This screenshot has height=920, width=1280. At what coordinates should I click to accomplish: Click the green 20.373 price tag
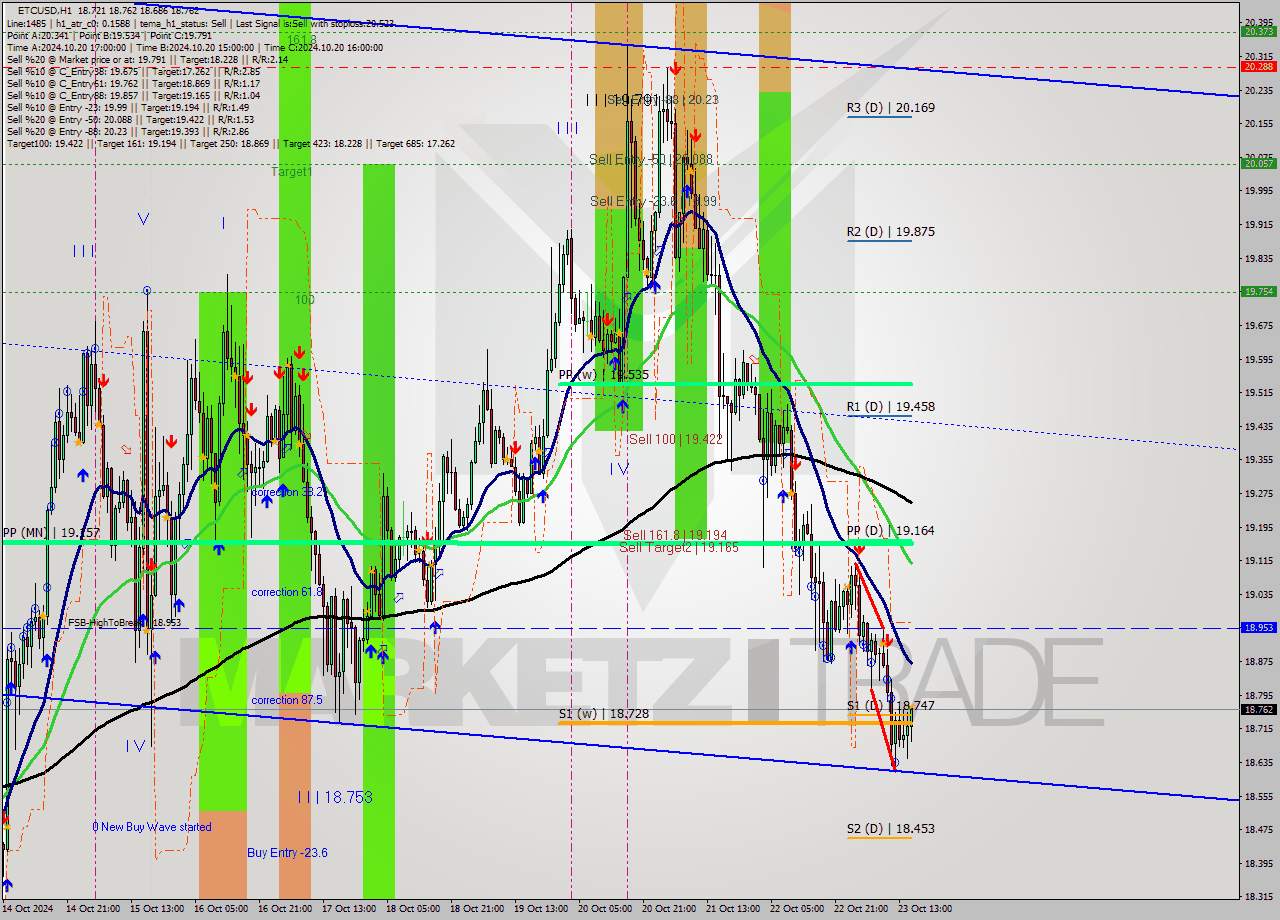1258,32
